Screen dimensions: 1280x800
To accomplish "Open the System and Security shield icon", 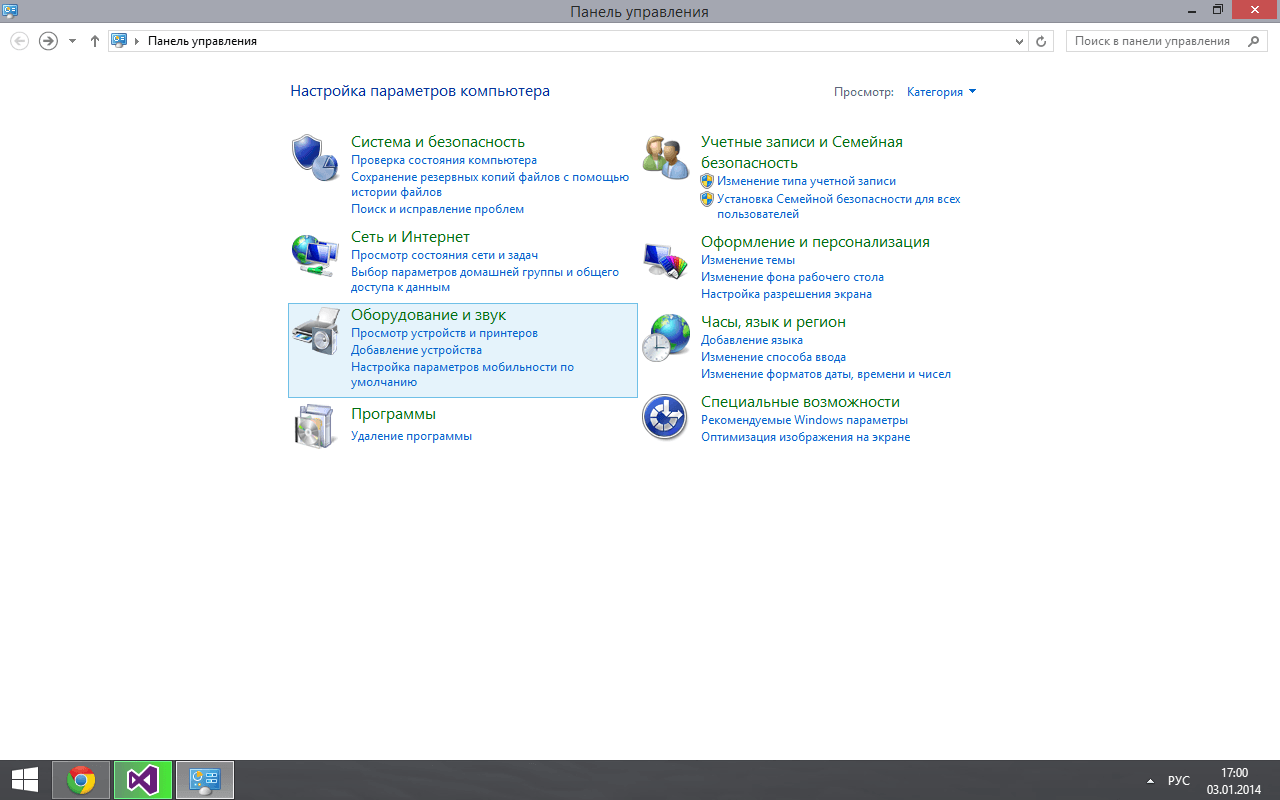I will coord(315,157).
